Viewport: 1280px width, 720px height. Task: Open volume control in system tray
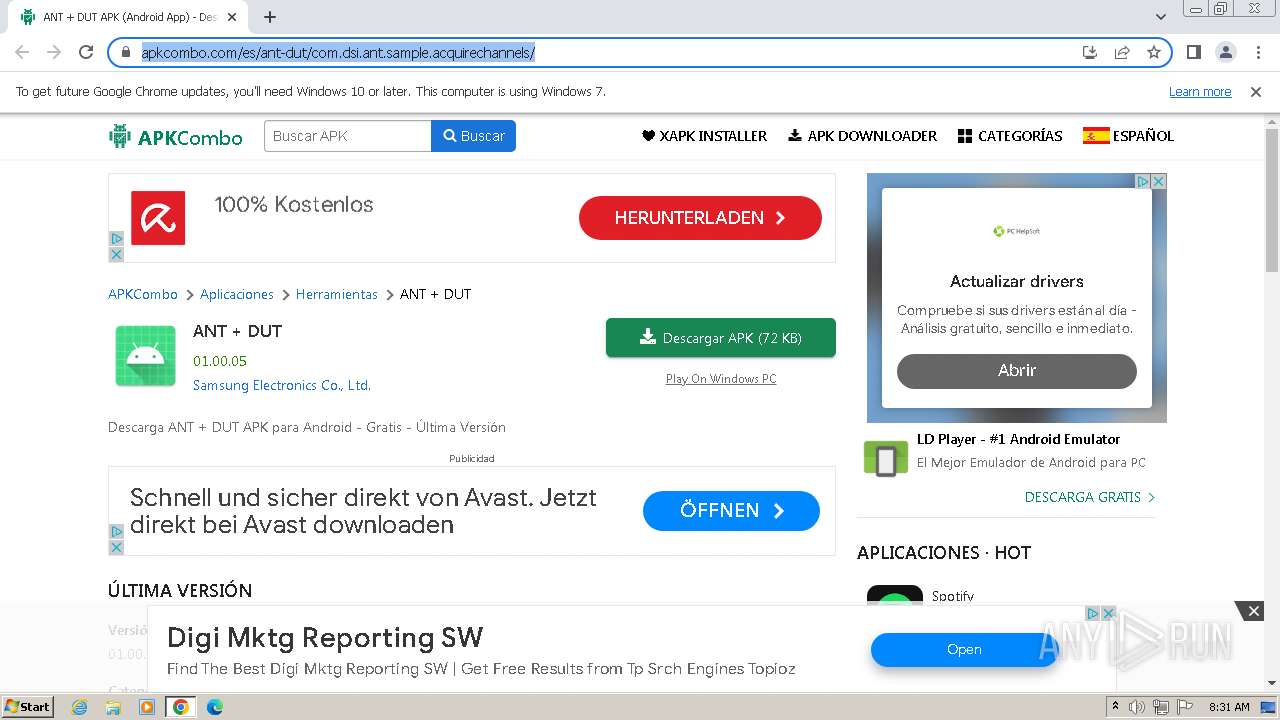[x=1136, y=707]
